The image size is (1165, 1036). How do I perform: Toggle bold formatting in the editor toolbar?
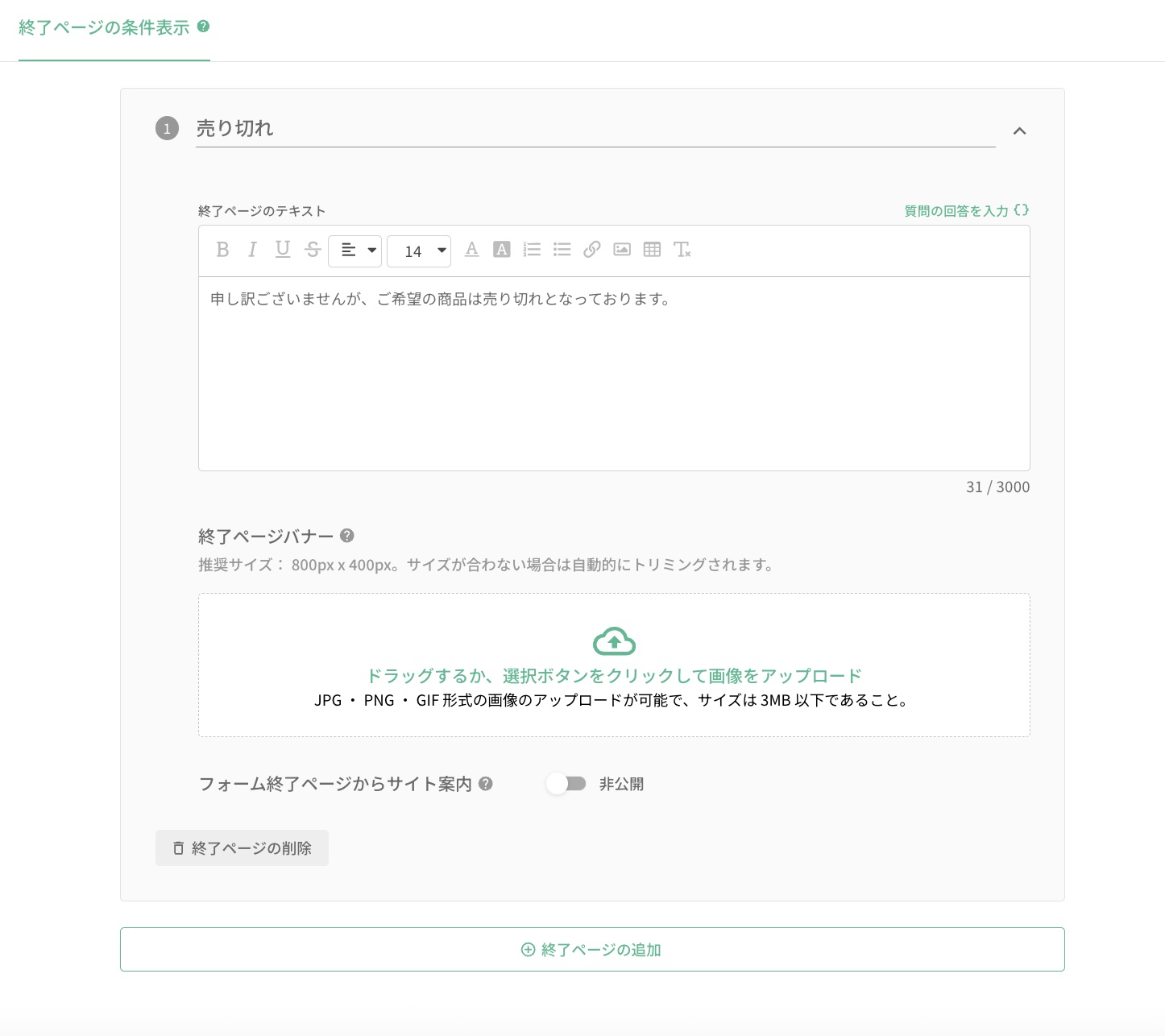click(x=223, y=250)
